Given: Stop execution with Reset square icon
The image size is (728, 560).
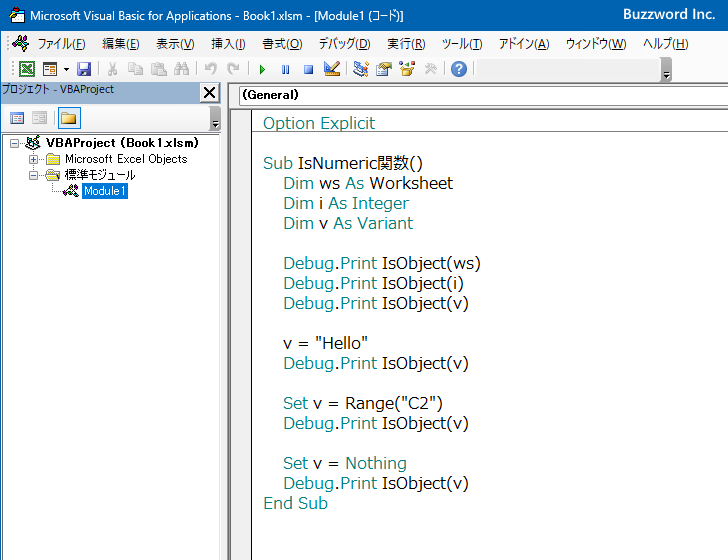Looking at the screenshot, I should tap(308, 69).
